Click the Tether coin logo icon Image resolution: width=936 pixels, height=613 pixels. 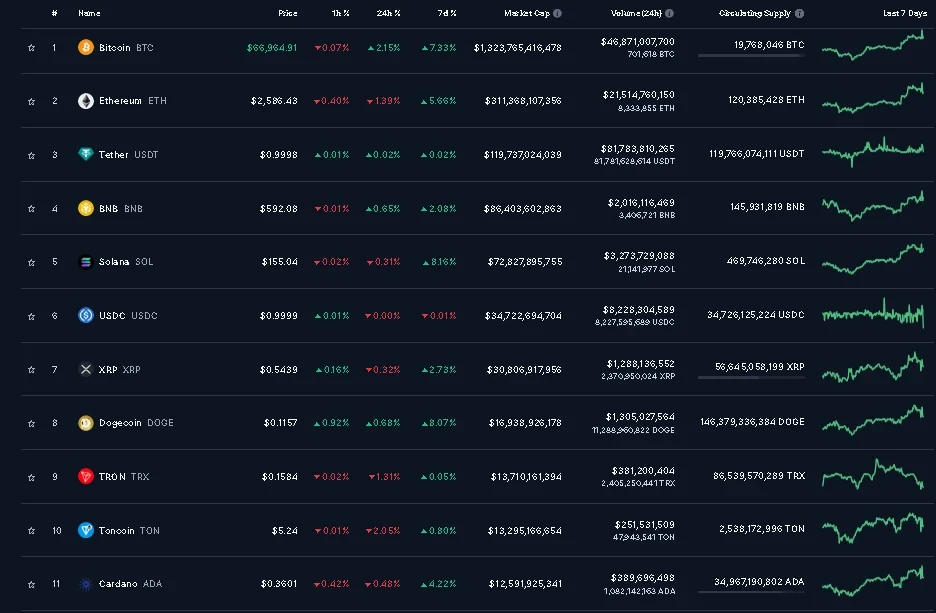86,155
